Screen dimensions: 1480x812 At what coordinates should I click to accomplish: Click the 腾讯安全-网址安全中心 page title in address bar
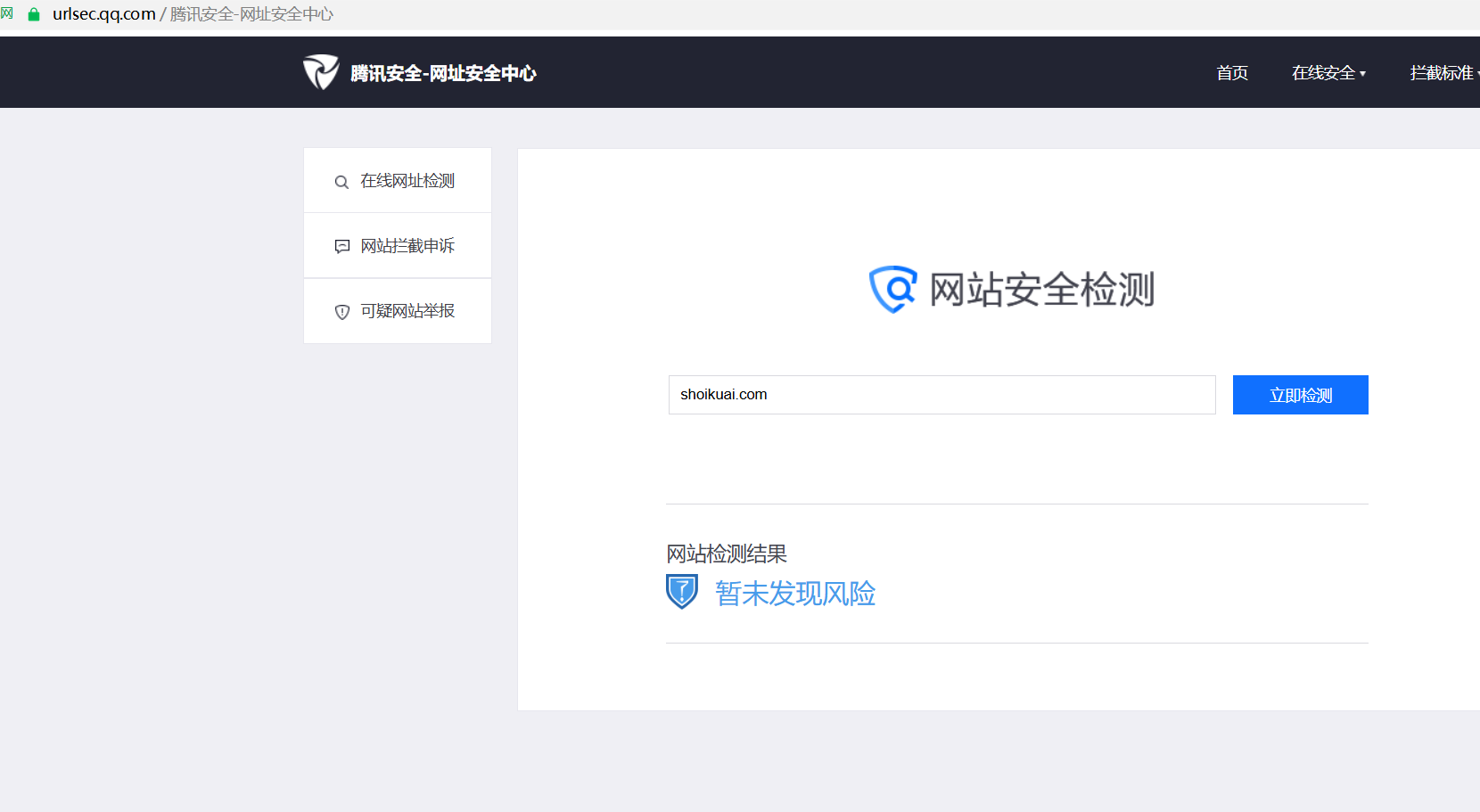coord(251,14)
